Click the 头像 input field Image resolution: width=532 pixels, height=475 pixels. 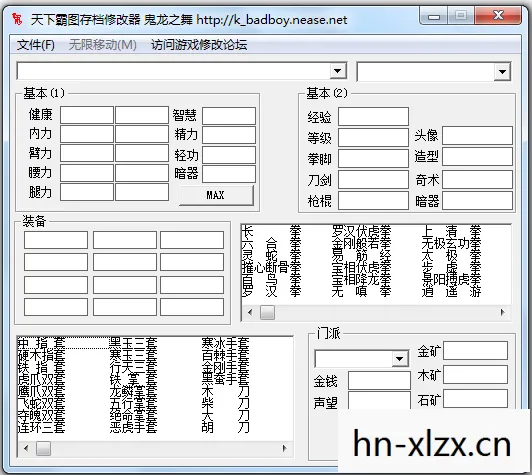(x=477, y=136)
